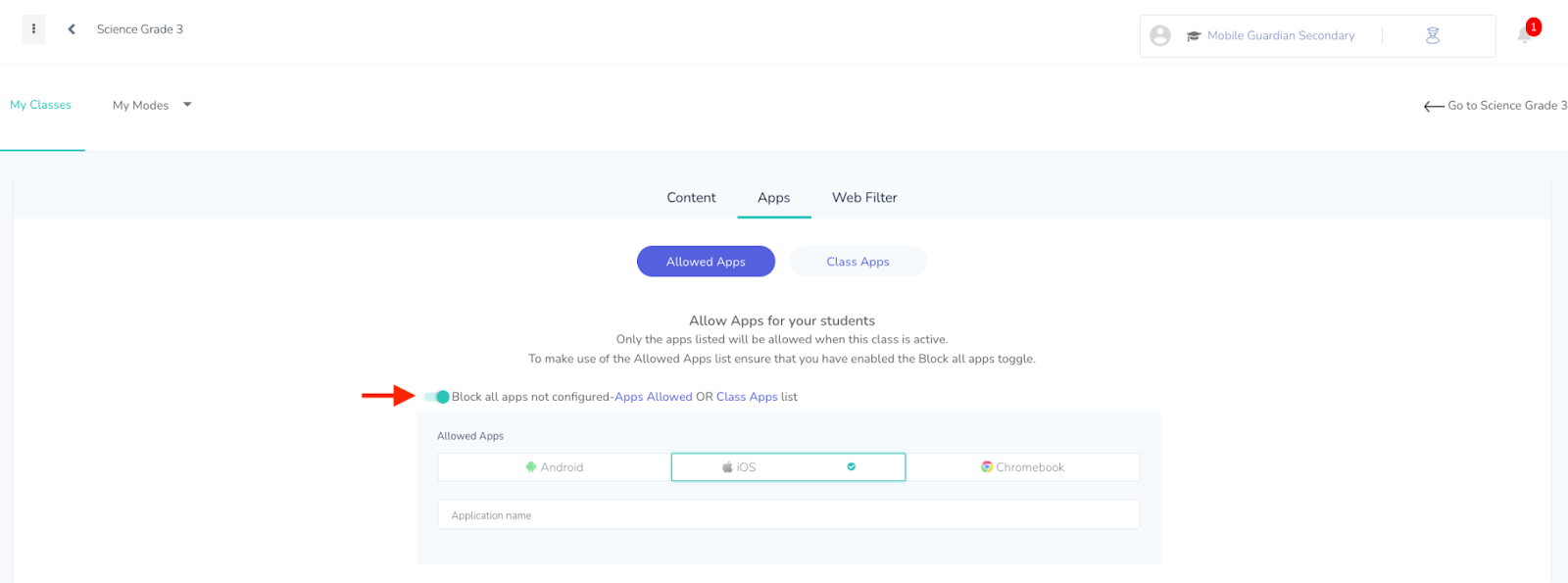Click the graduation cap icon

coord(1194,36)
